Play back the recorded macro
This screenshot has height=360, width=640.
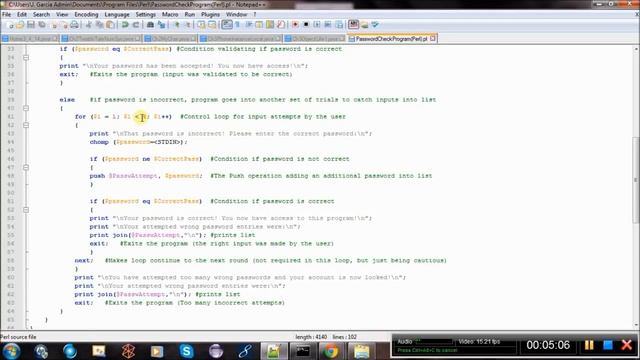(x=317, y=25)
